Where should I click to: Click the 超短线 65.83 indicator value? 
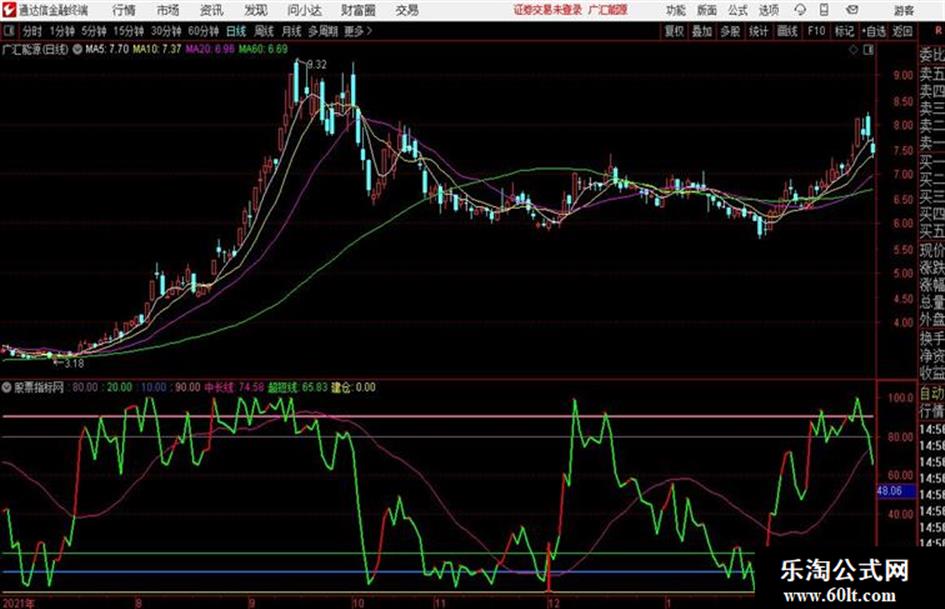tap(298, 387)
